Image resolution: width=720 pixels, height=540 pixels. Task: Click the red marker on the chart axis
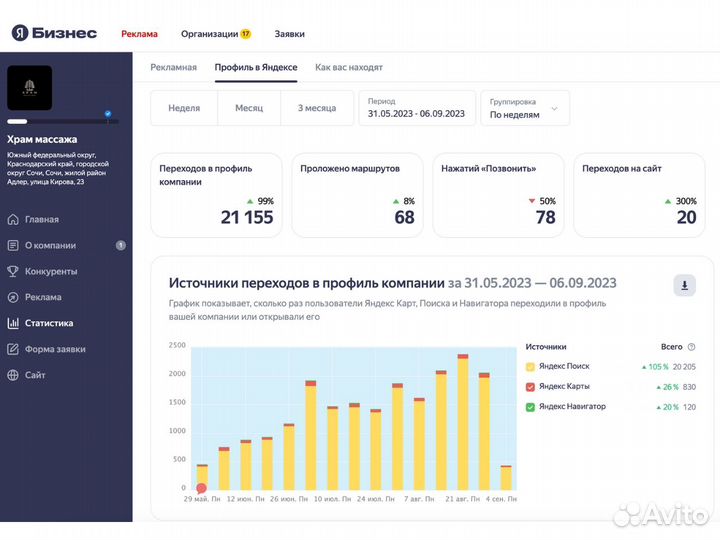[x=201, y=488]
